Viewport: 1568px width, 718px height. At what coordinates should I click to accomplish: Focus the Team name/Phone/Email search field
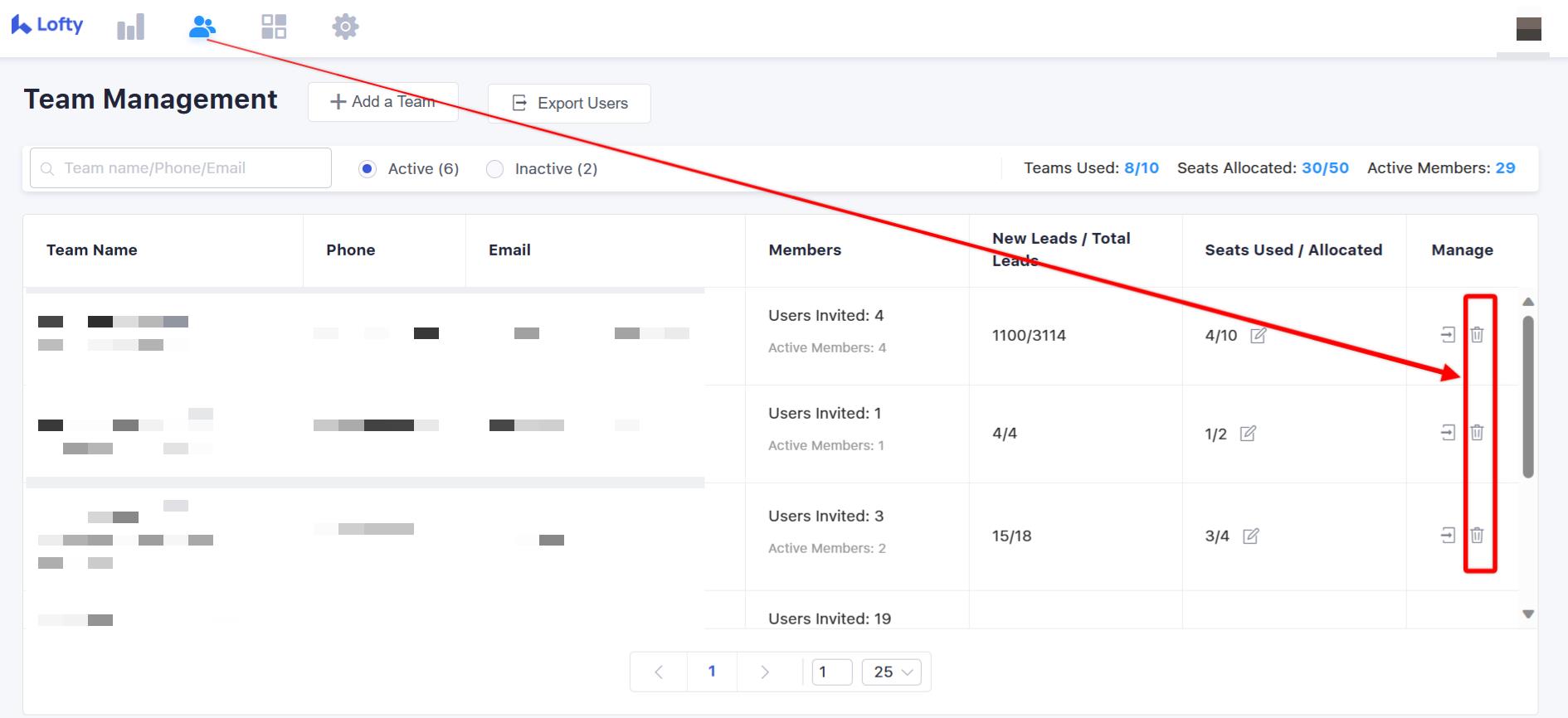pyautogui.click(x=181, y=168)
